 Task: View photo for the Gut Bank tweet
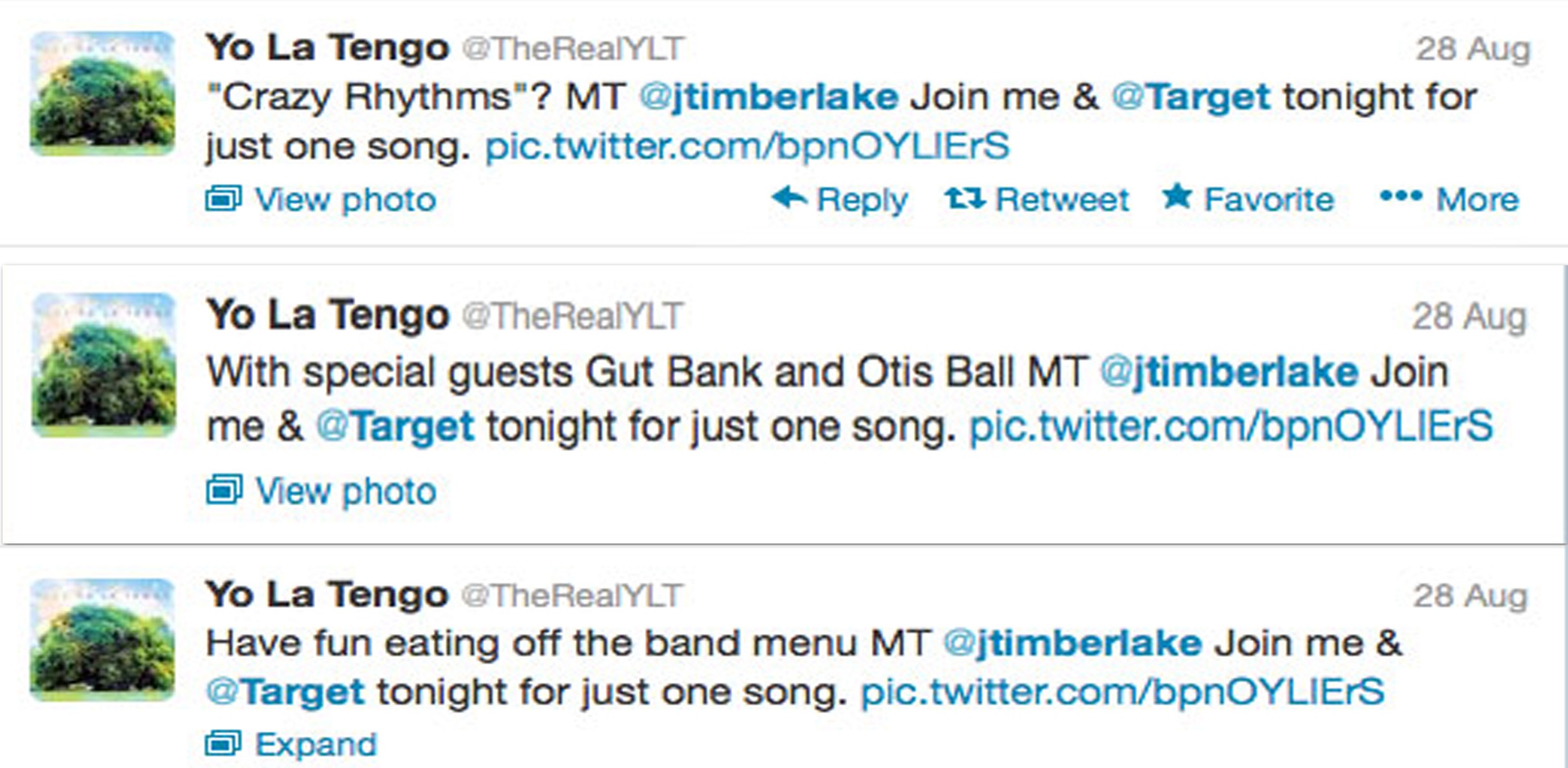tap(345, 491)
